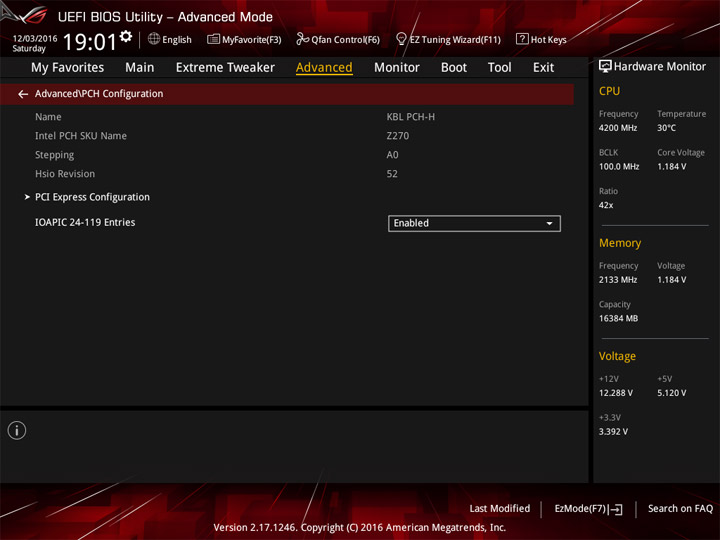Click CPU temperature 30°C value
The image size is (720, 540).
666,128
